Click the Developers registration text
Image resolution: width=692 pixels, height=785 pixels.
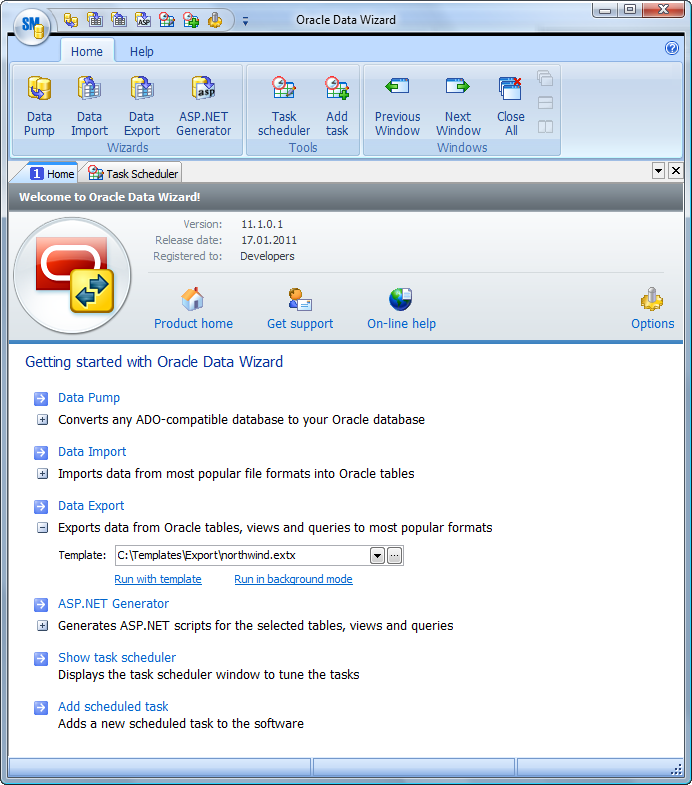tap(267, 256)
